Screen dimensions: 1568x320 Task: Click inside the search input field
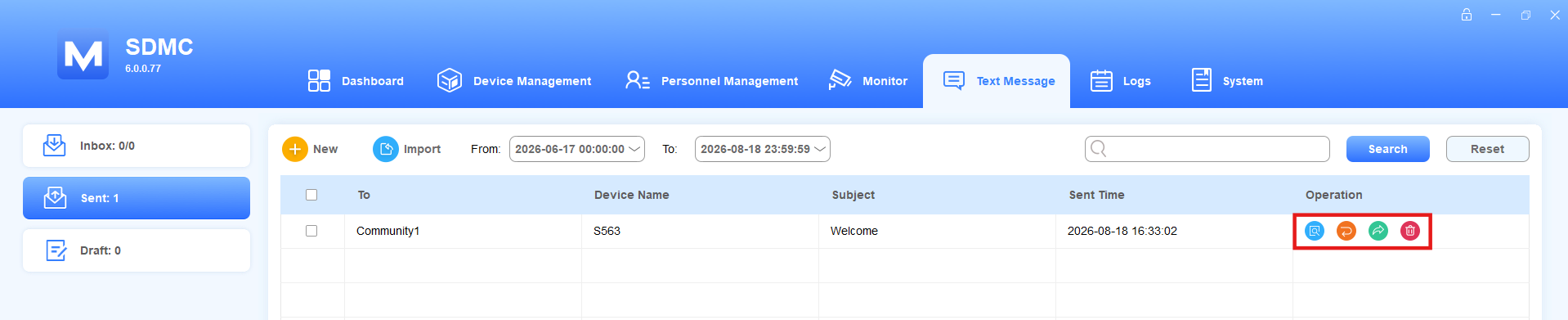click(1207, 149)
